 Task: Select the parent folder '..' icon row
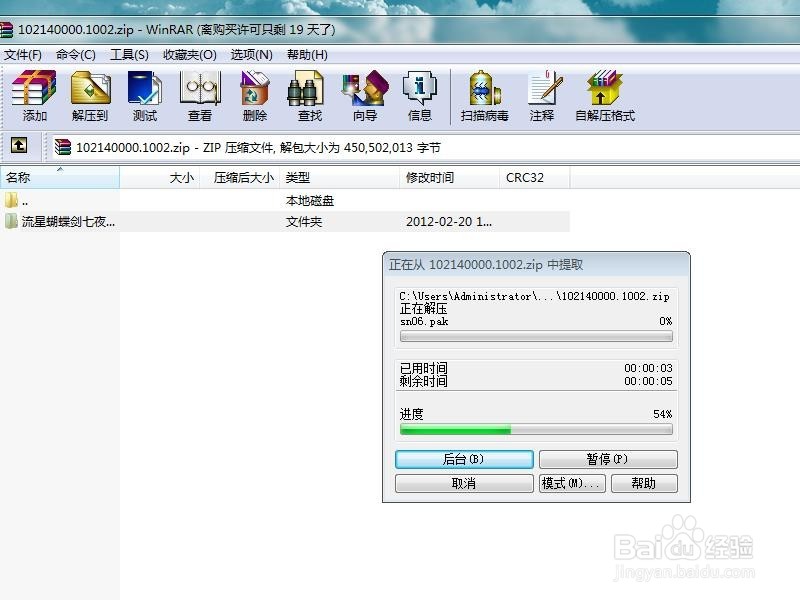[x=11, y=200]
